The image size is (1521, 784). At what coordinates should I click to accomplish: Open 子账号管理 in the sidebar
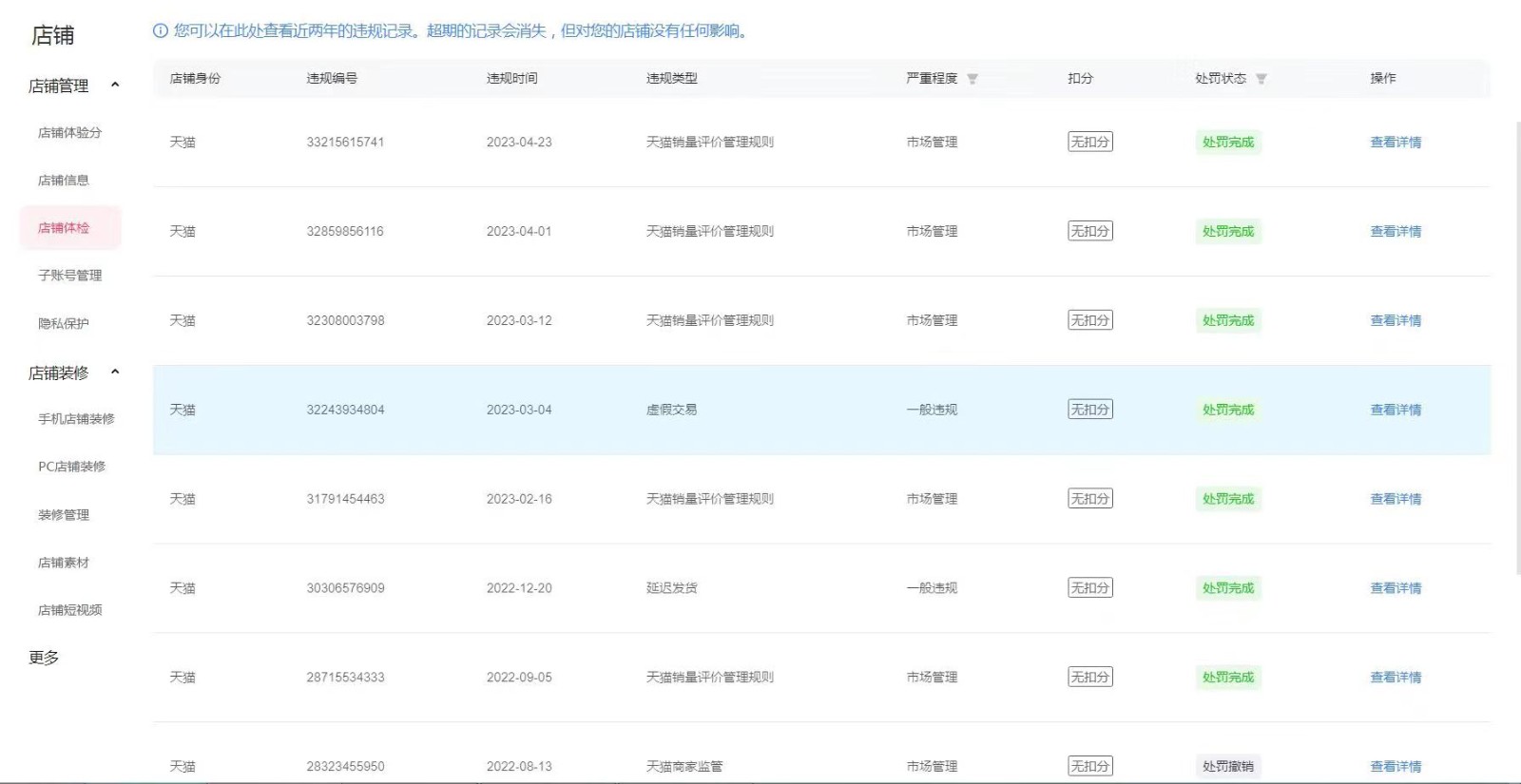tap(69, 276)
